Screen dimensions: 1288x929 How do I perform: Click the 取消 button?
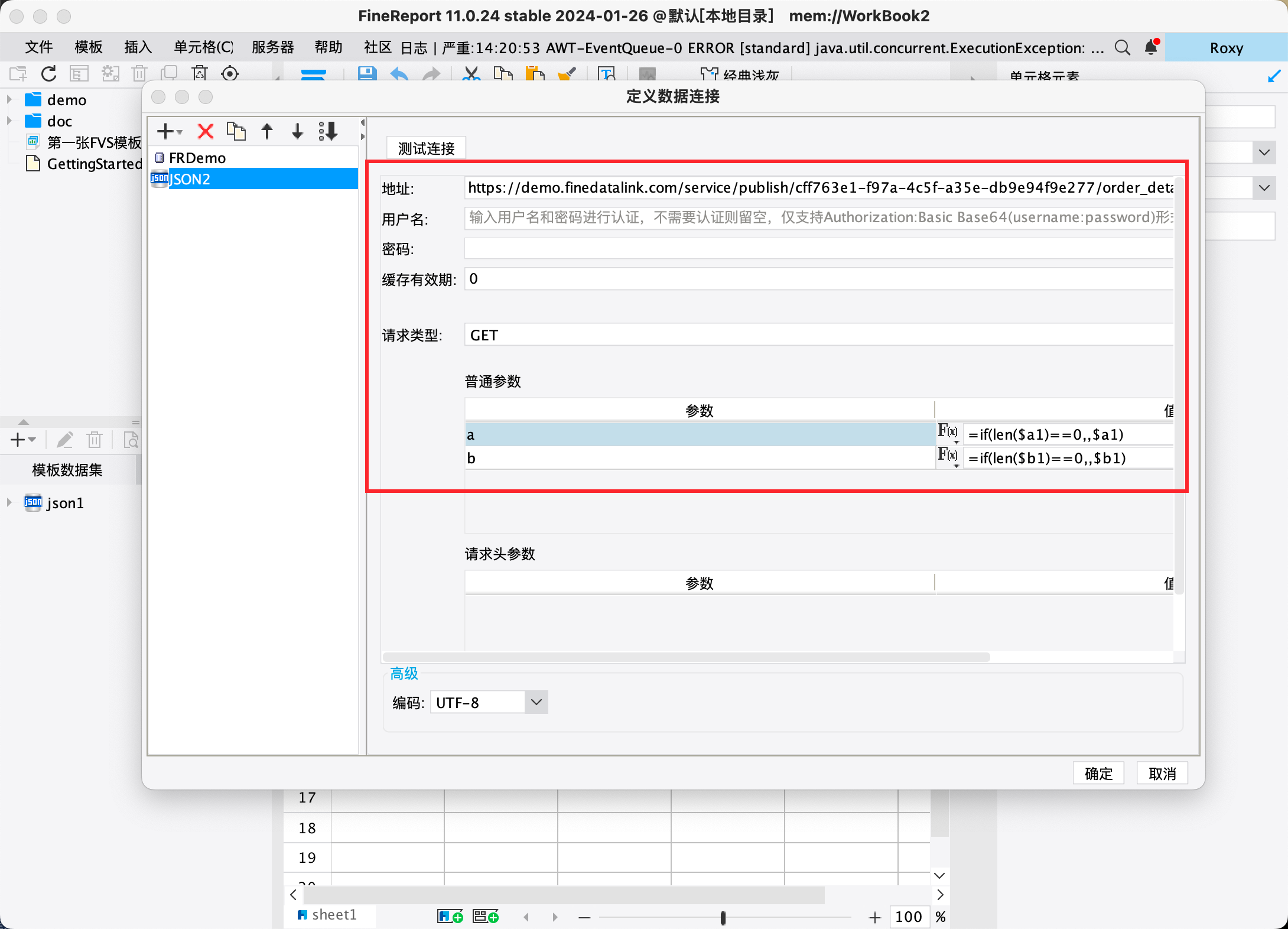tap(1162, 774)
